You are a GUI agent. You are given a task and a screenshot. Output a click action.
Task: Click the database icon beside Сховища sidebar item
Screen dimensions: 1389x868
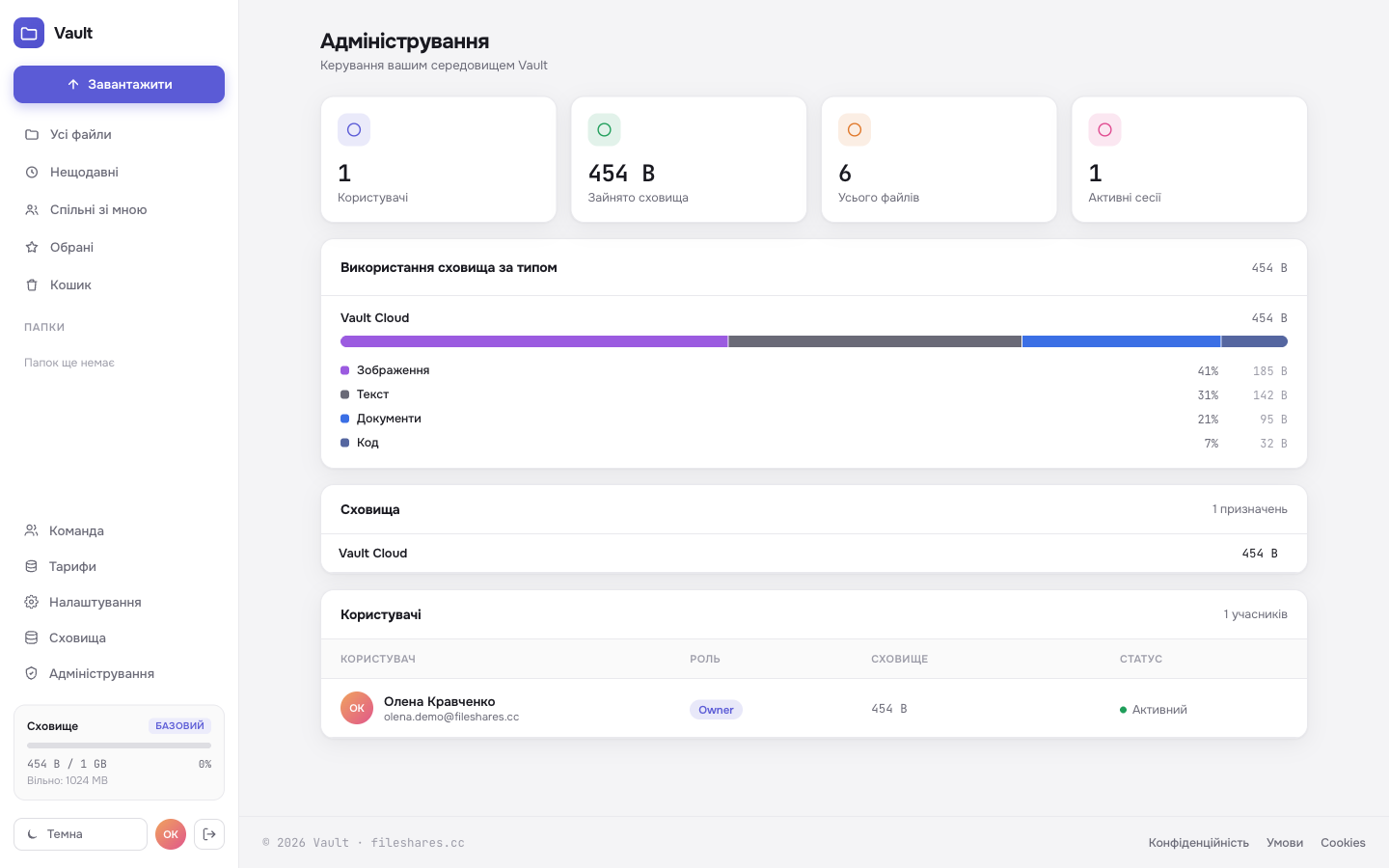[31, 637]
